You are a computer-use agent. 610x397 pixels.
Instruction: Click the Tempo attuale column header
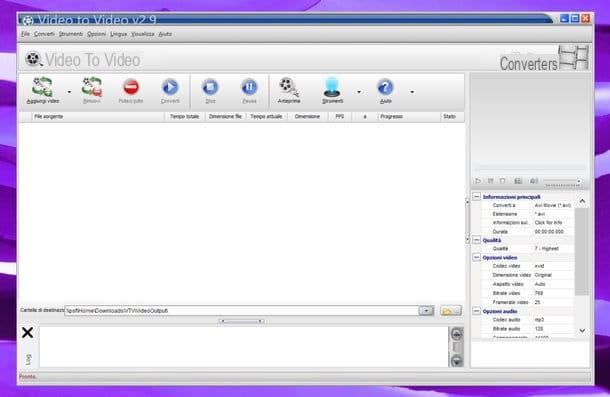pos(266,116)
